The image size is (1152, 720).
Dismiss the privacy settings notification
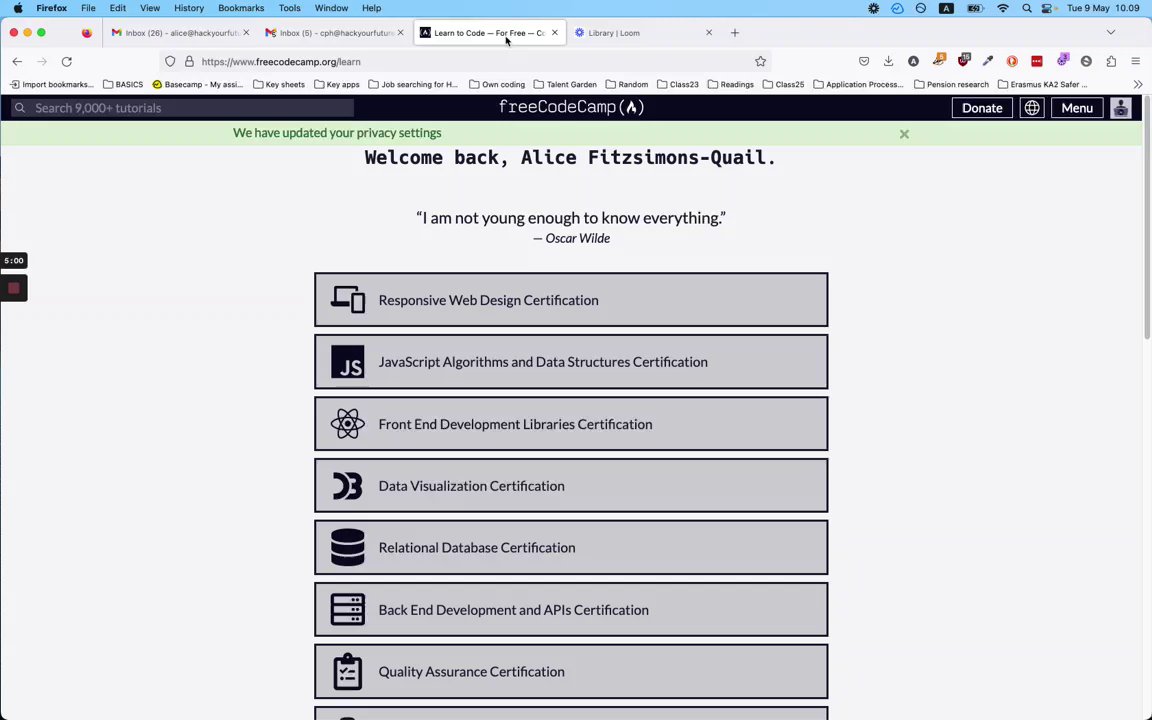(904, 134)
